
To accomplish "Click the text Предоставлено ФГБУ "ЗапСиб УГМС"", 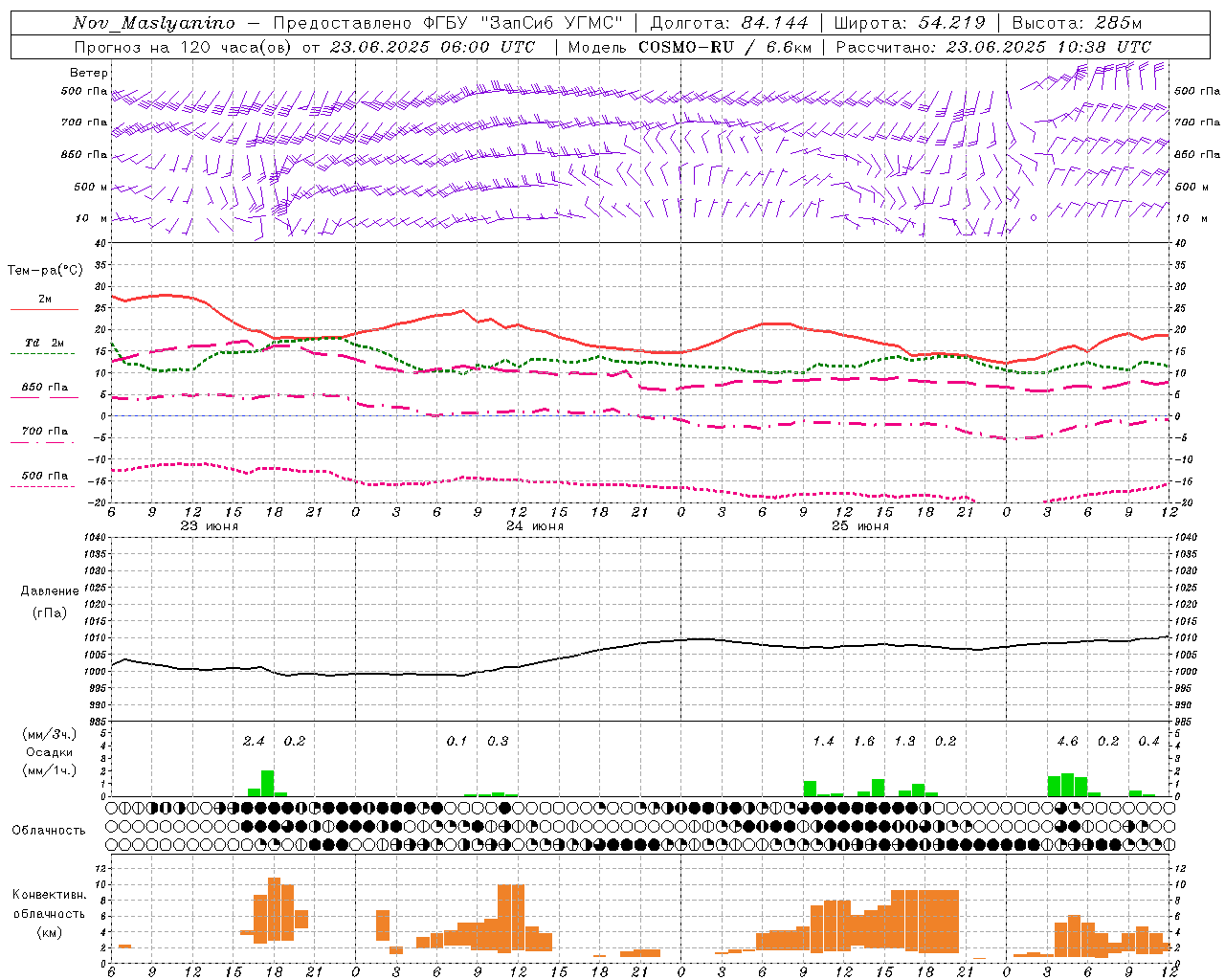I will pyautogui.click(x=449, y=23).
